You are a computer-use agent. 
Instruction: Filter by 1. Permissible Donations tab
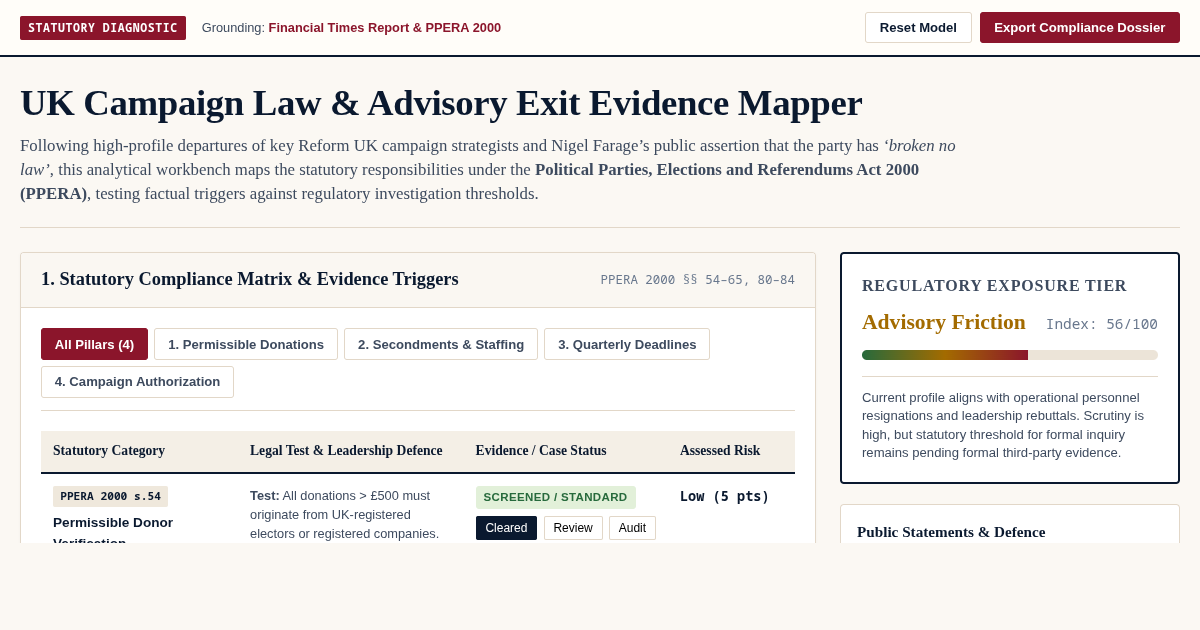pos(246,344)
